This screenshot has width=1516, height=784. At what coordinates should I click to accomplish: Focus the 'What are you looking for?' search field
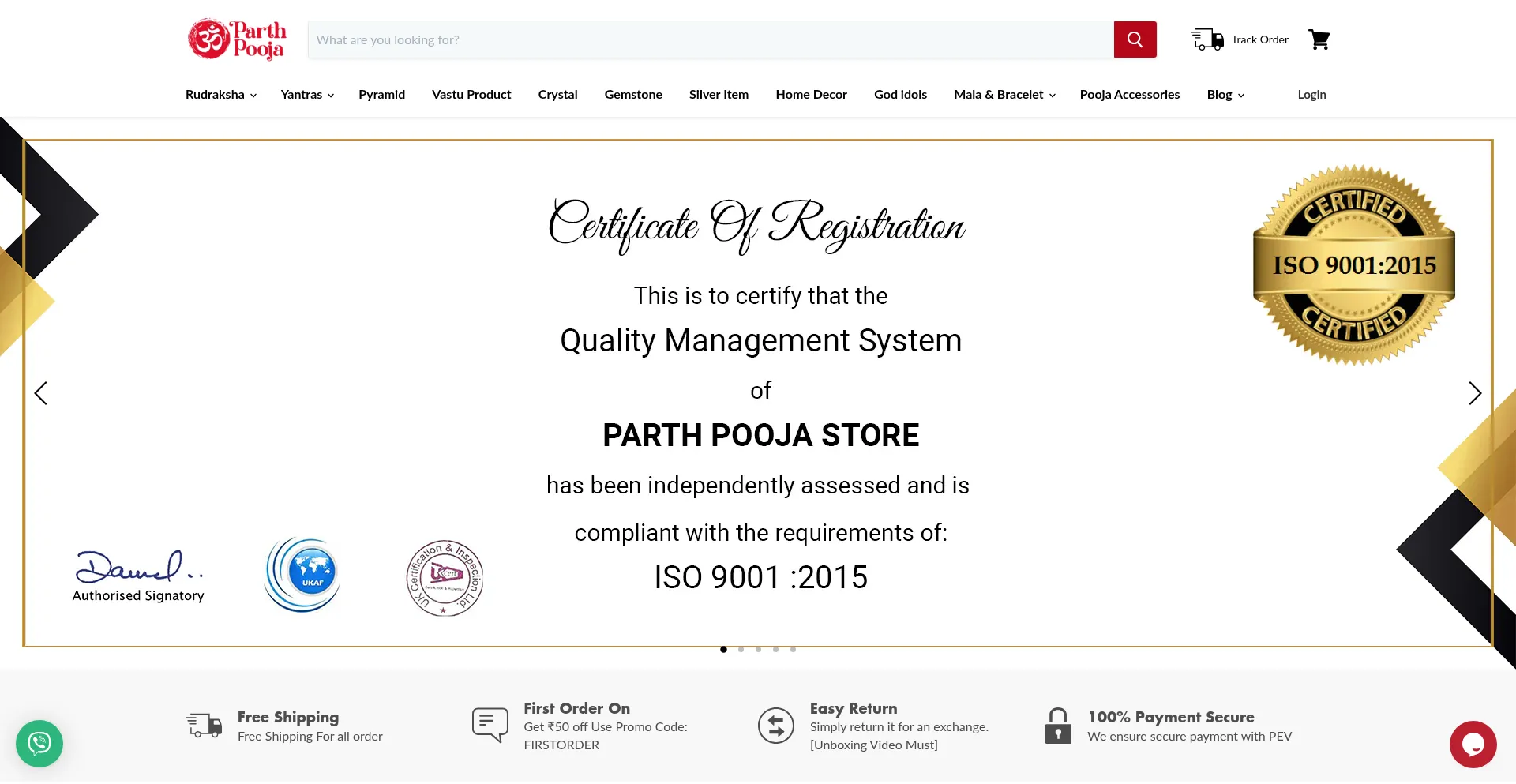pos(711,39)
